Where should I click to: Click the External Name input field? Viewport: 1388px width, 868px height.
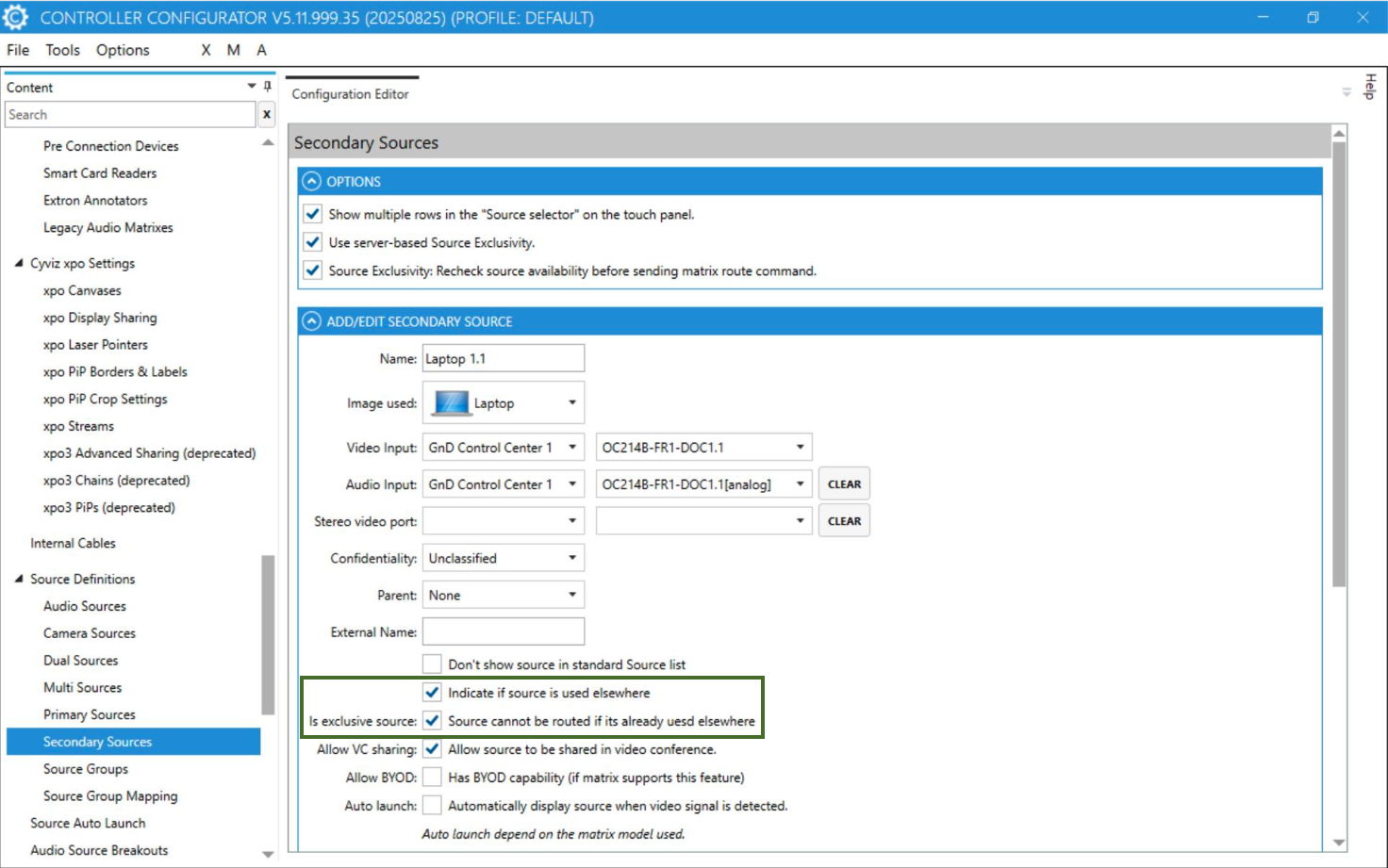[503, 632]
